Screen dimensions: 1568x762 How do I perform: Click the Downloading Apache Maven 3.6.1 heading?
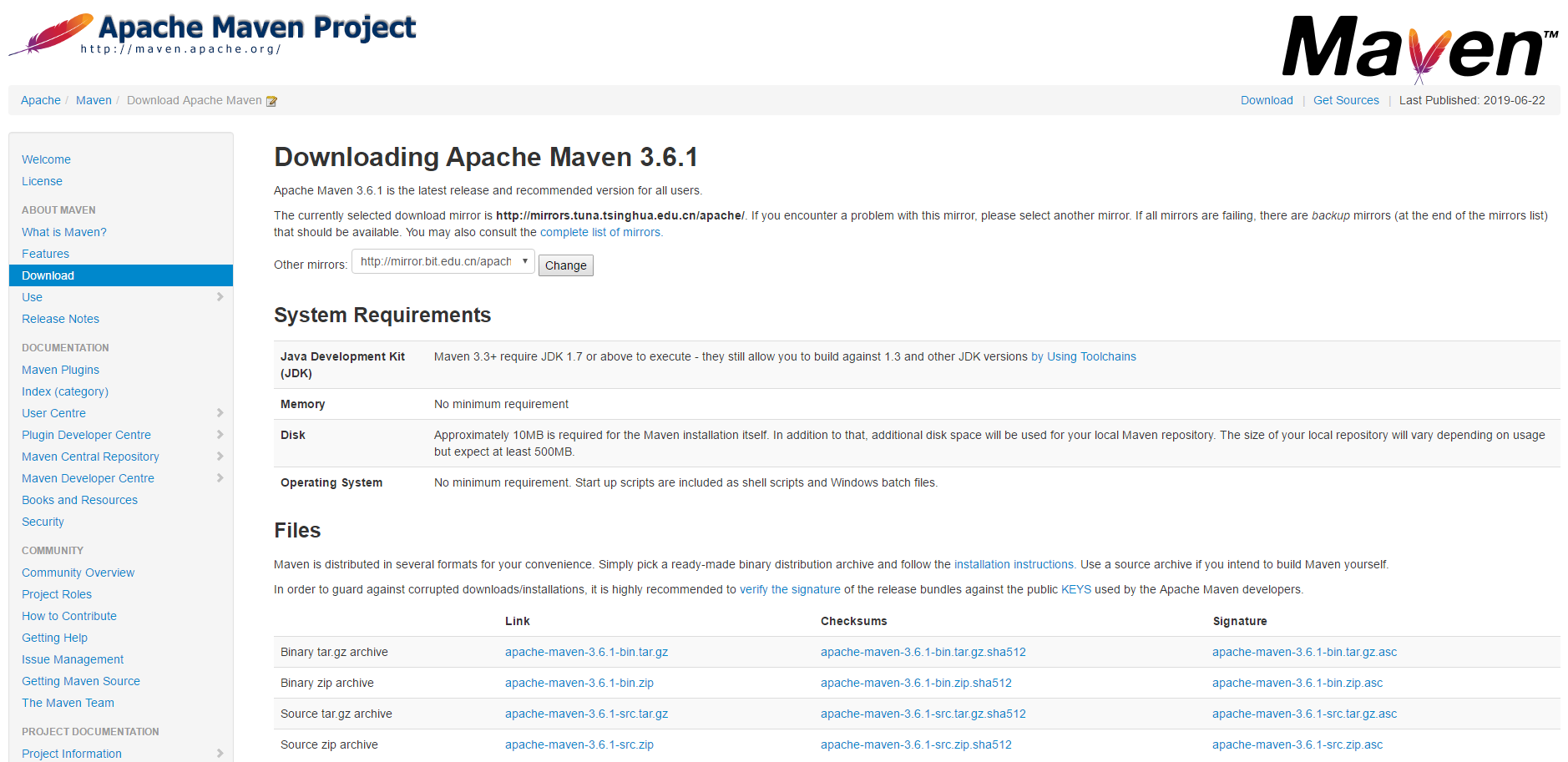(x=486, y=157)
